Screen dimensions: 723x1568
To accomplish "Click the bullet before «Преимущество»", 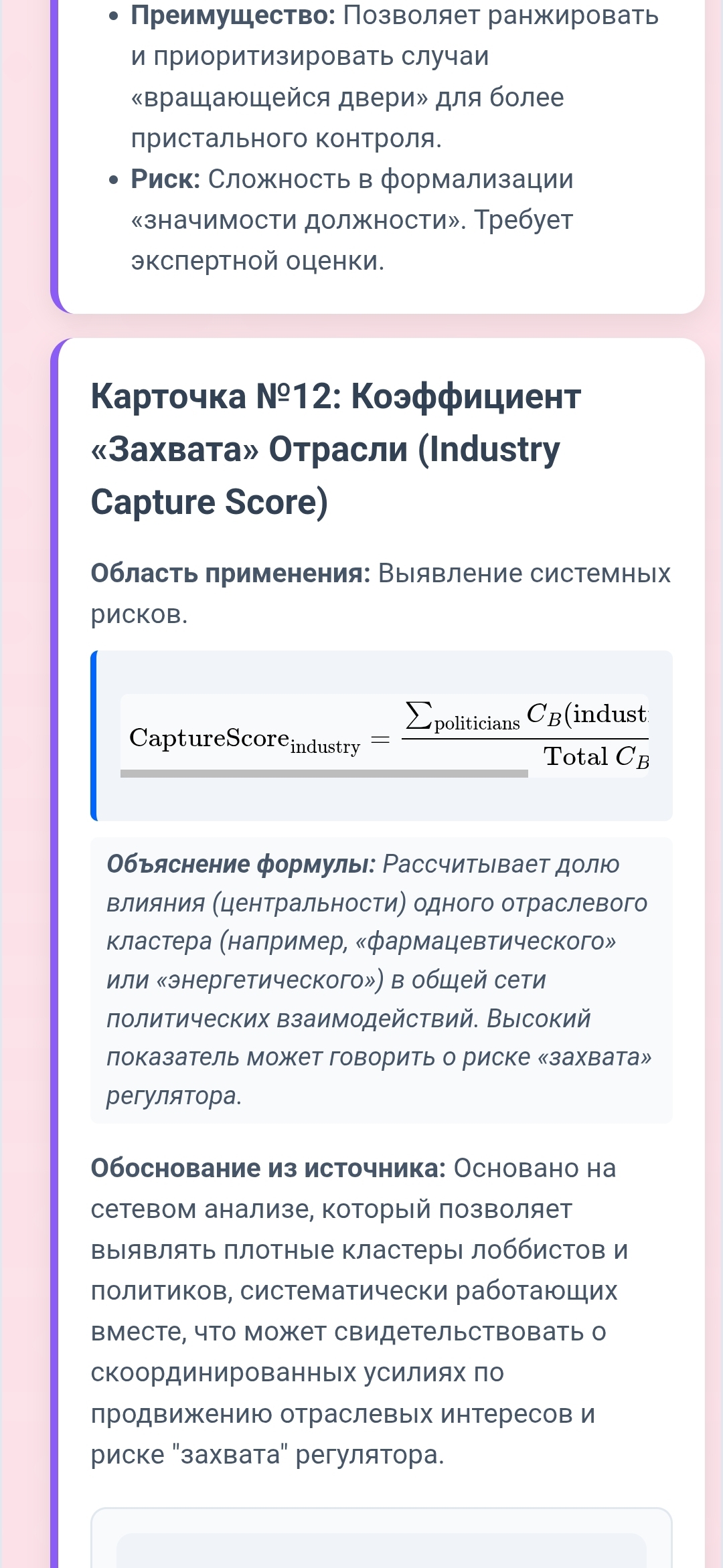I will click(114, 16).
